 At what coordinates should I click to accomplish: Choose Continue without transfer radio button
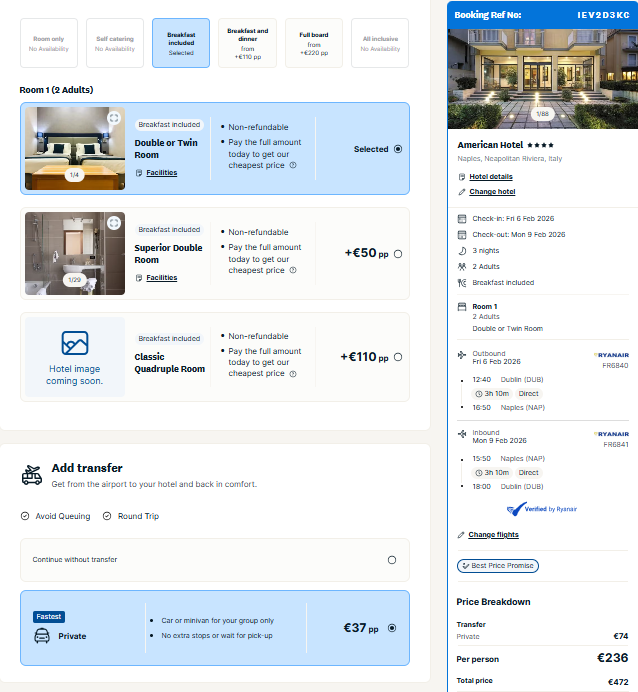[x=392, y=560]
